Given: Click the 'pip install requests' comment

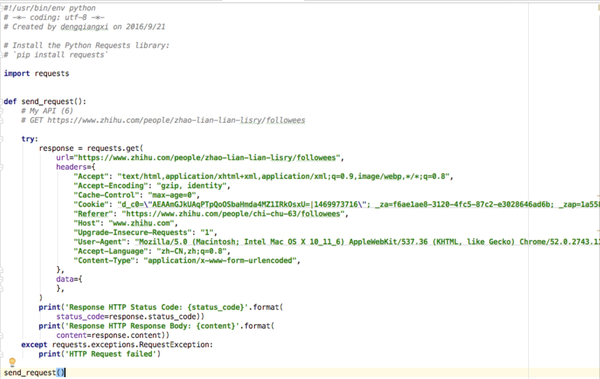Looking at the screenshot, I should pyautogui.click(x=56, y=55).
